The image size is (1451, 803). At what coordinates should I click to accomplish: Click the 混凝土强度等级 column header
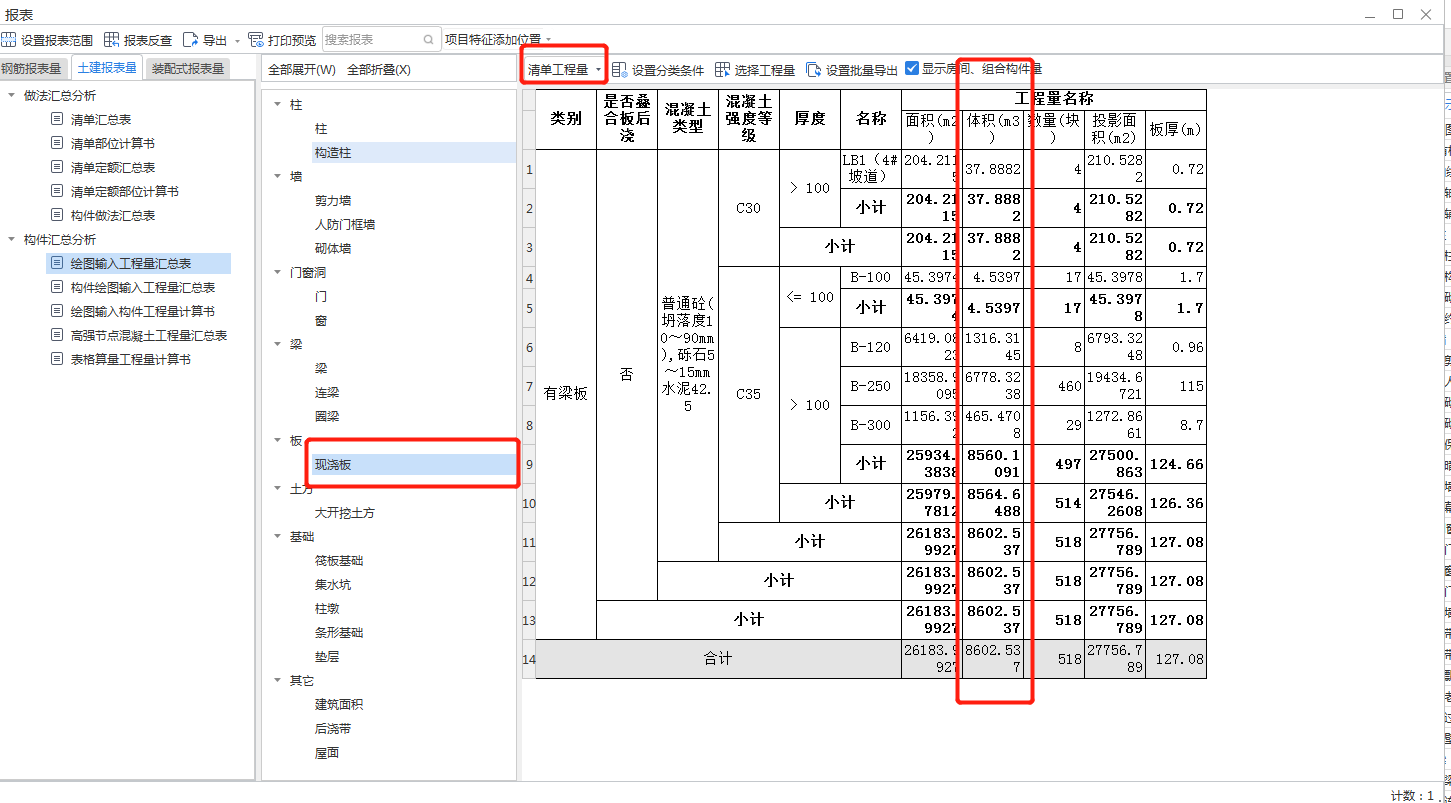pyautogui.click(x=749, y=119)
